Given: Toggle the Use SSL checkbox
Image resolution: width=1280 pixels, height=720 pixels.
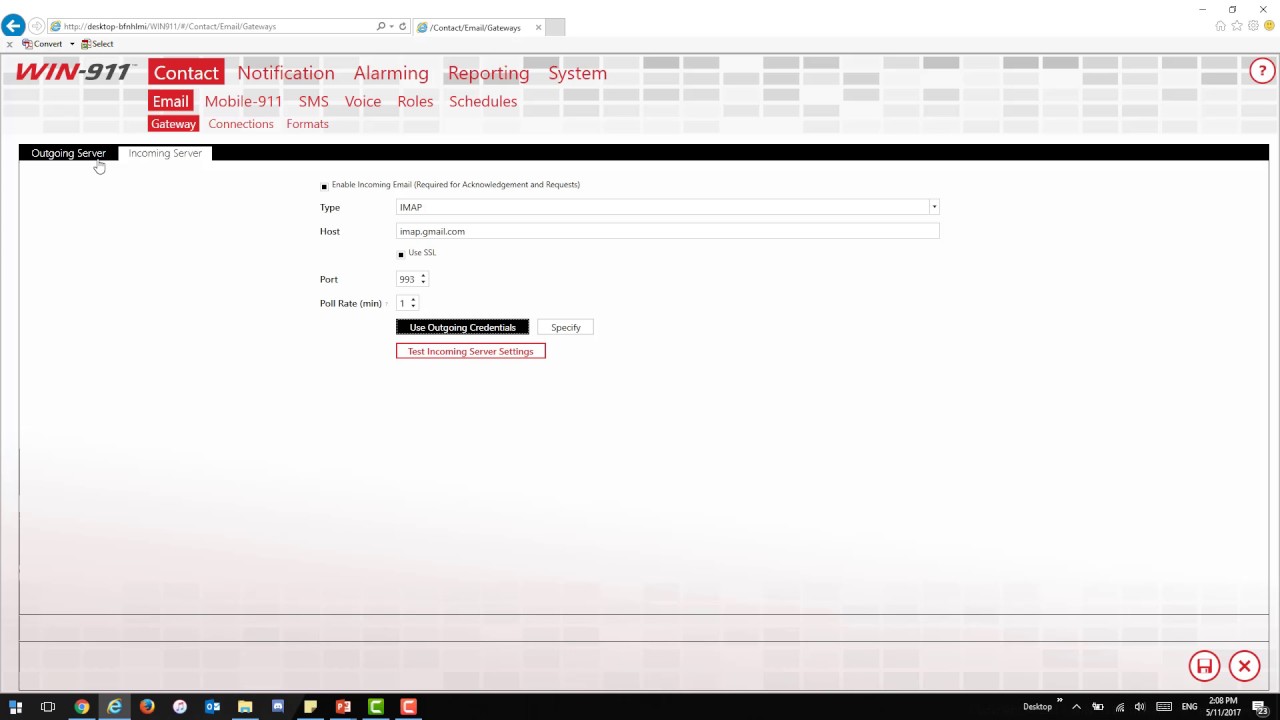Looking at the screenshot, I should click(401, 254).
